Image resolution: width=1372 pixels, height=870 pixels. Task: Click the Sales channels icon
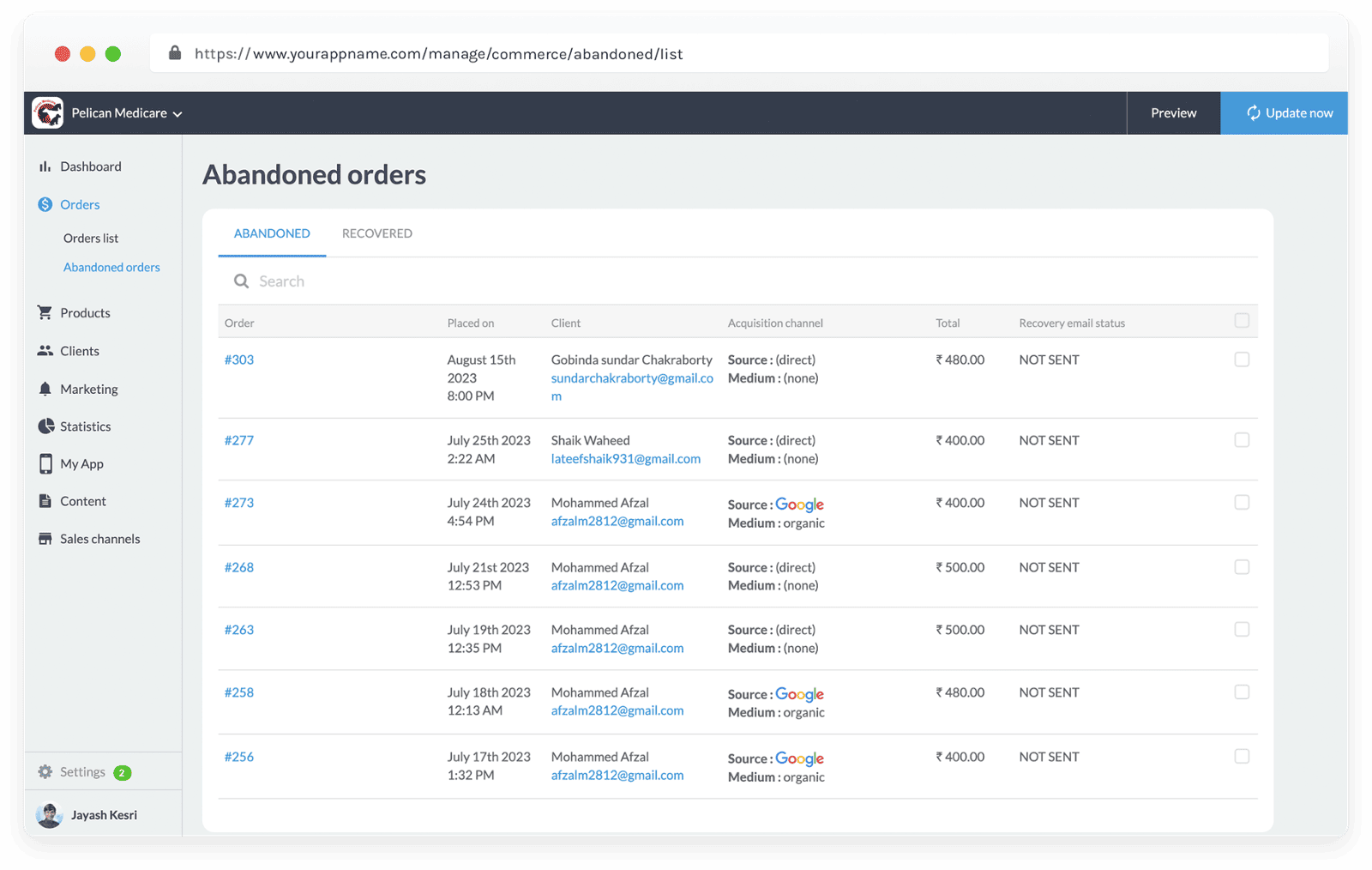(45, 538)
